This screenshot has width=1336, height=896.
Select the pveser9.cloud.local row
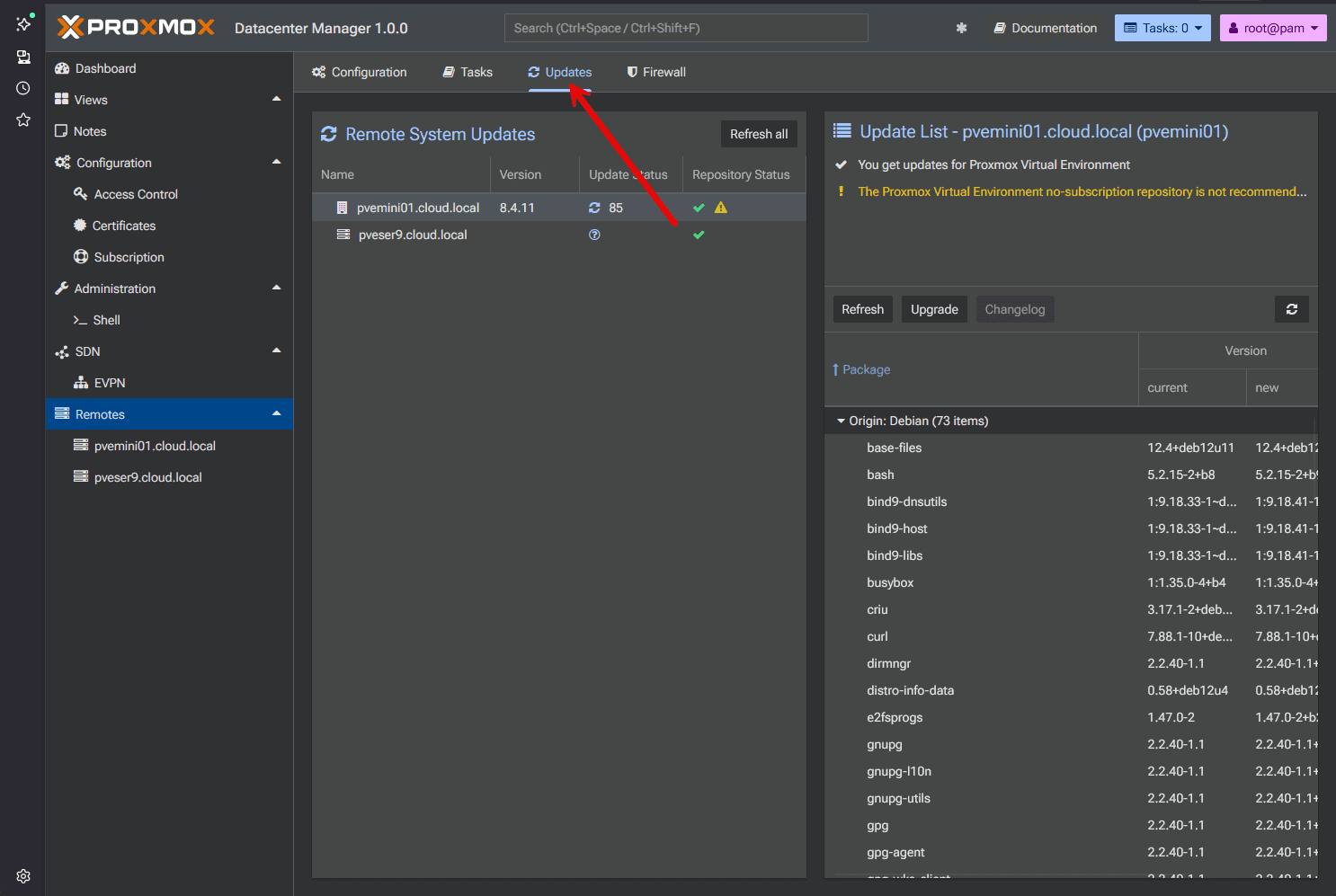point(413,235)
